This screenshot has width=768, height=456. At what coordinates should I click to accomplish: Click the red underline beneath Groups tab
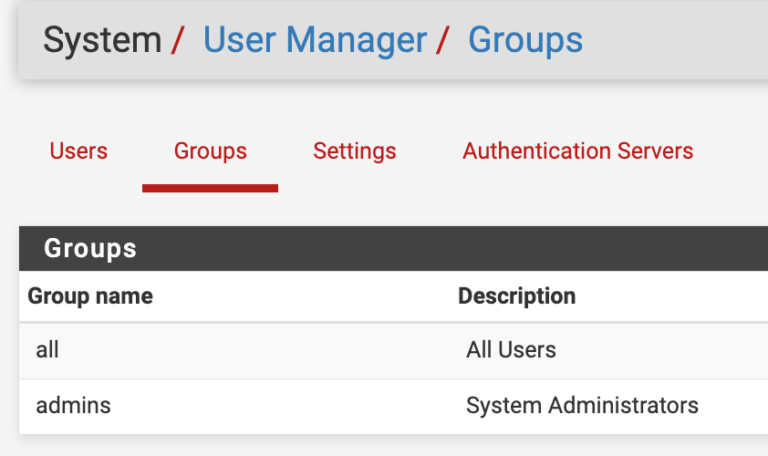pos(210,187)
